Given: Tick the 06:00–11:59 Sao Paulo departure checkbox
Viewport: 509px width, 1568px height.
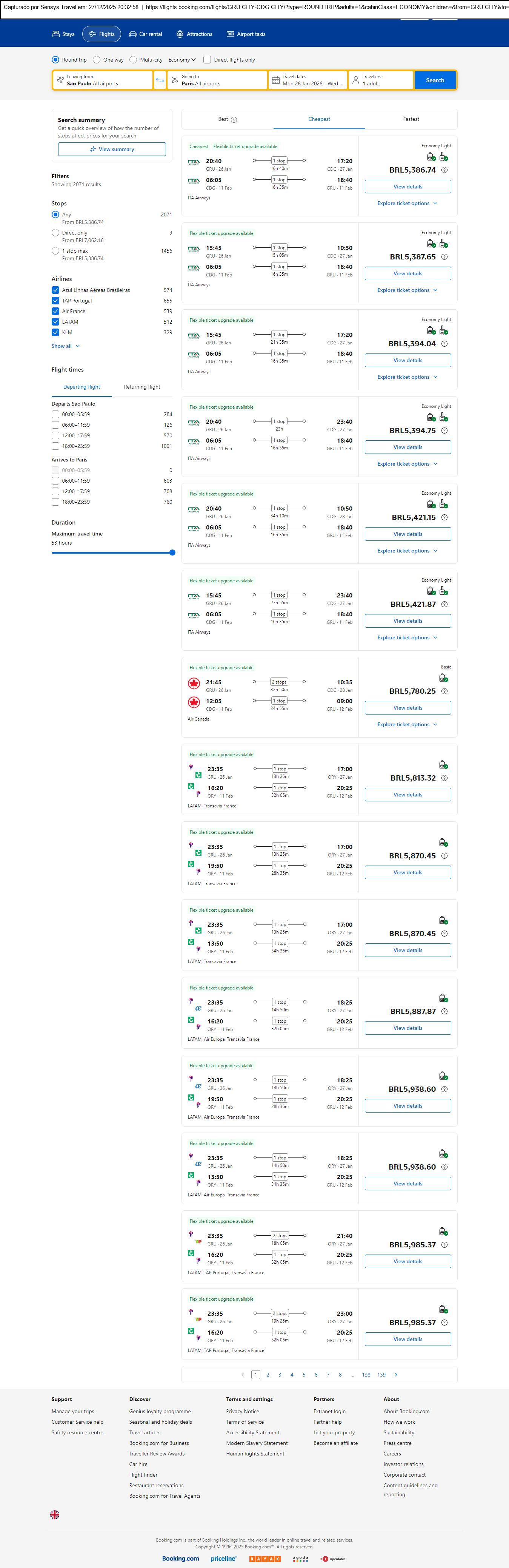Looking at the screenshot, I should 55,425.
